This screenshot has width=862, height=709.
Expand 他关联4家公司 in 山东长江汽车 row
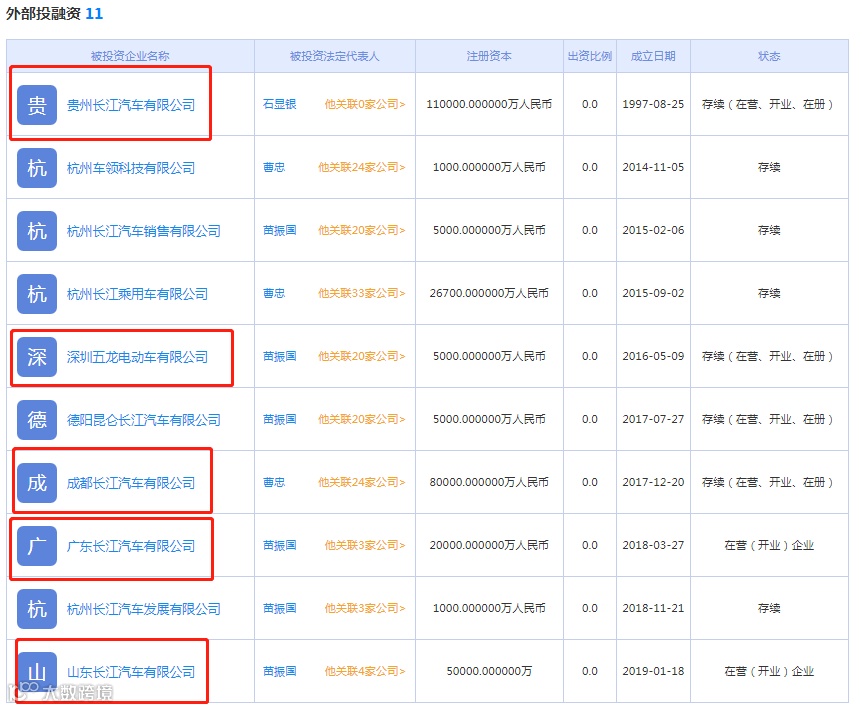pyautogui.click(x=364, y=671)
